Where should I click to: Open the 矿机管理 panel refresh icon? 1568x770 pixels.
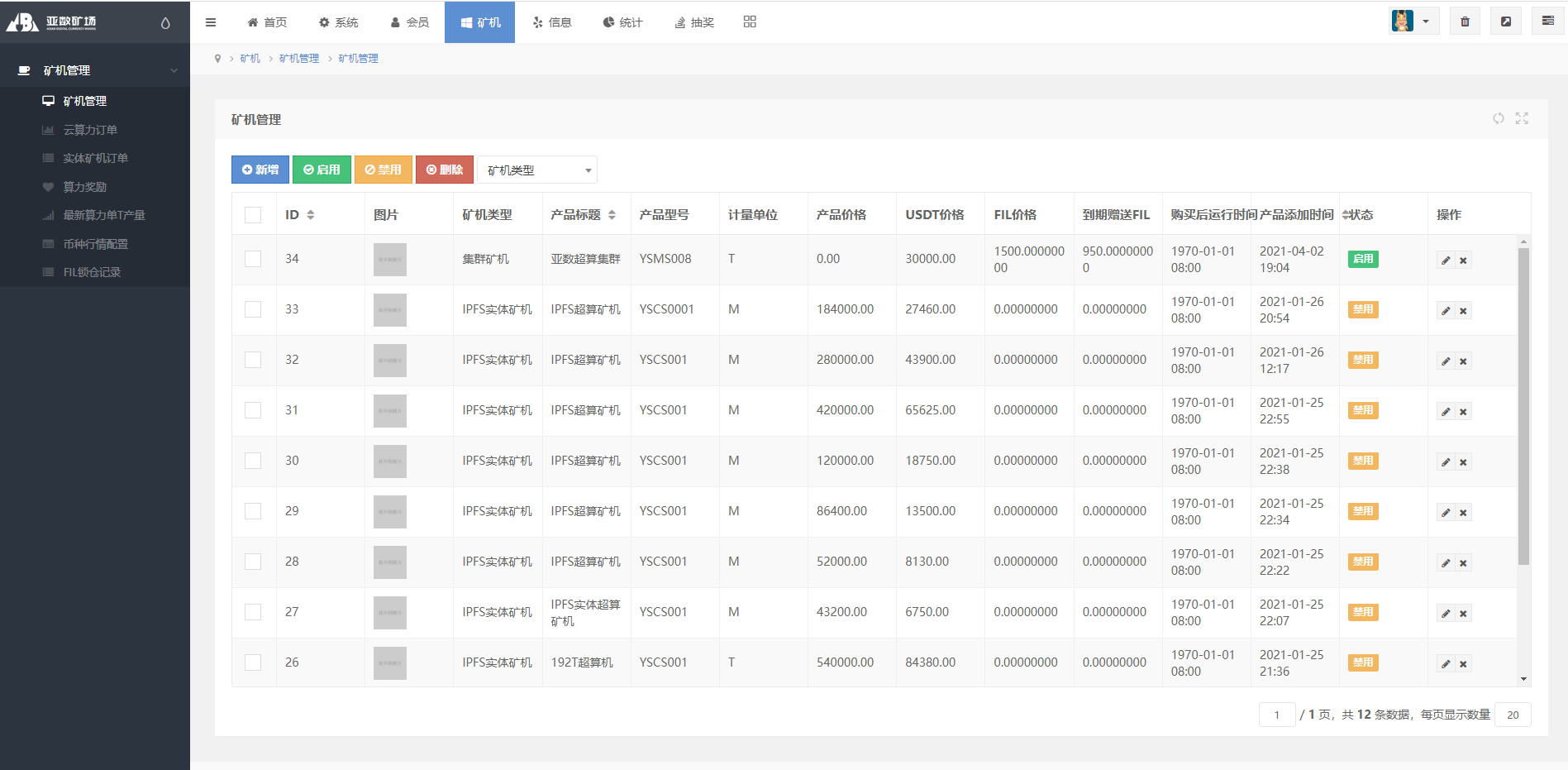(x=1499, y=118)
